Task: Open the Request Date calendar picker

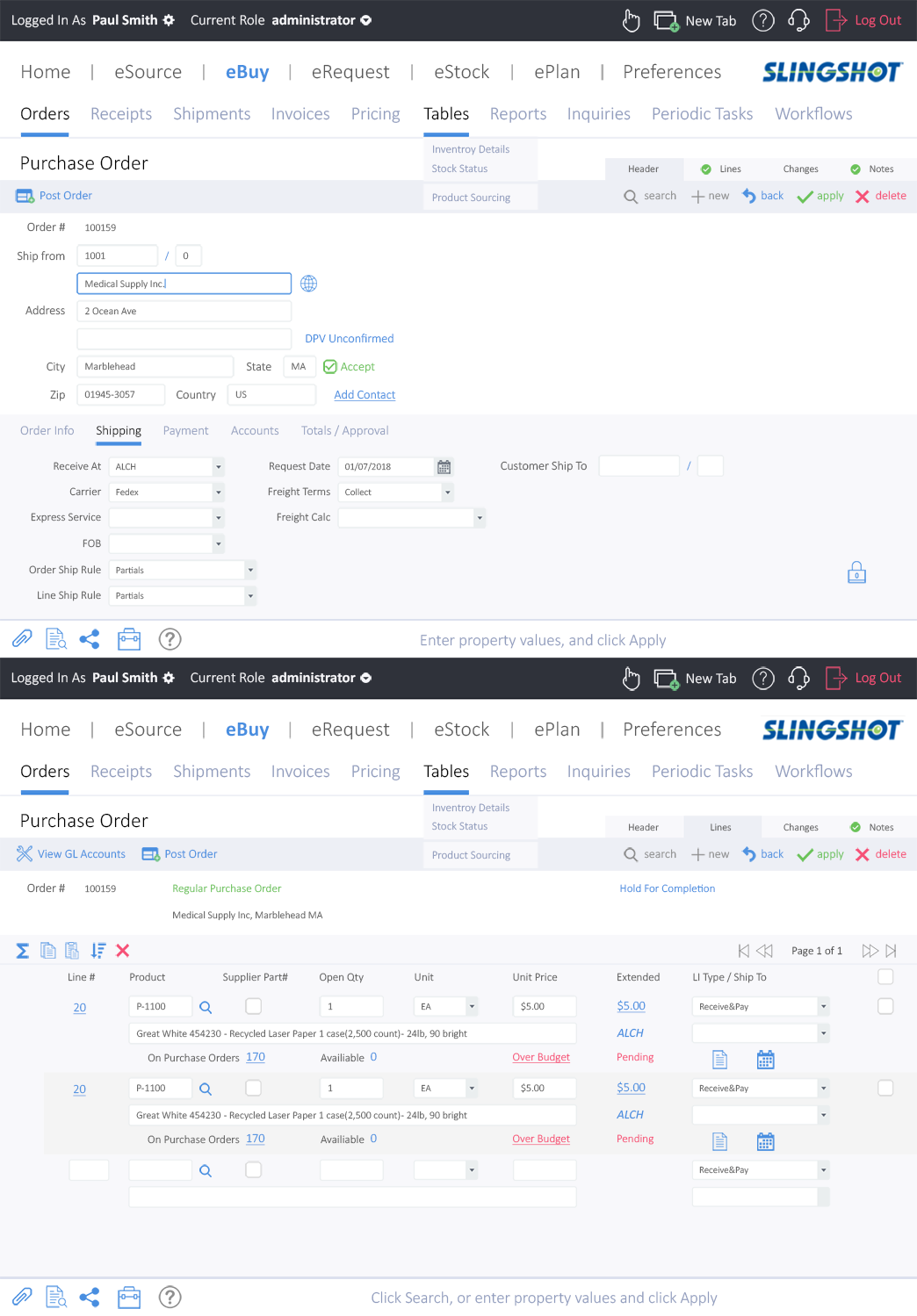Action: (444, 467)
